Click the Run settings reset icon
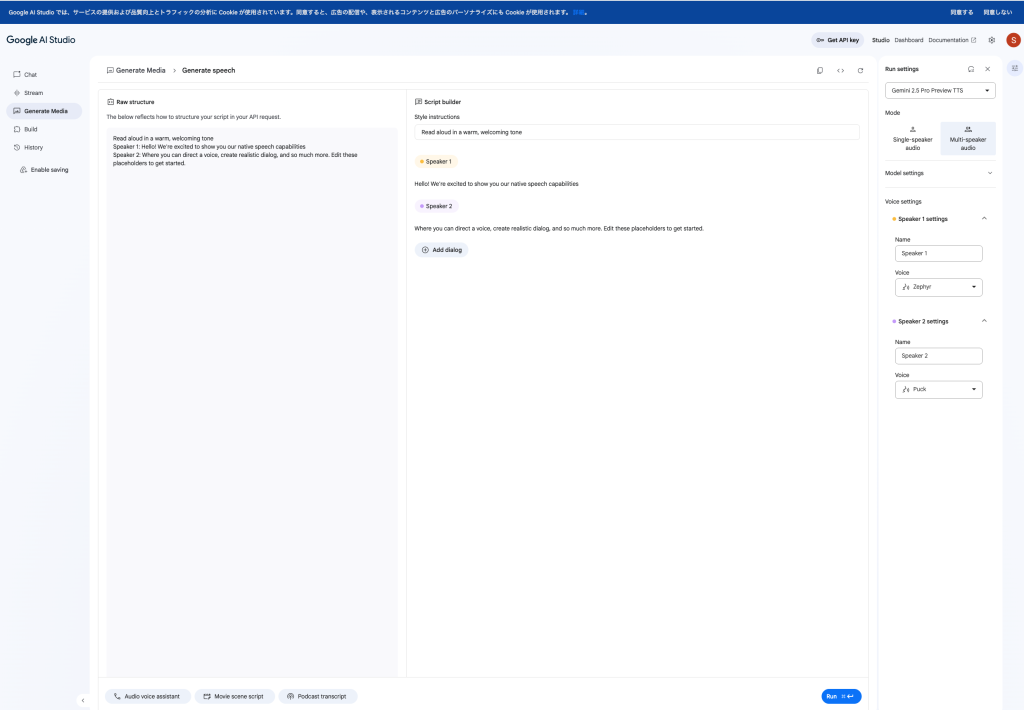1024x710 pixels. 970,69
